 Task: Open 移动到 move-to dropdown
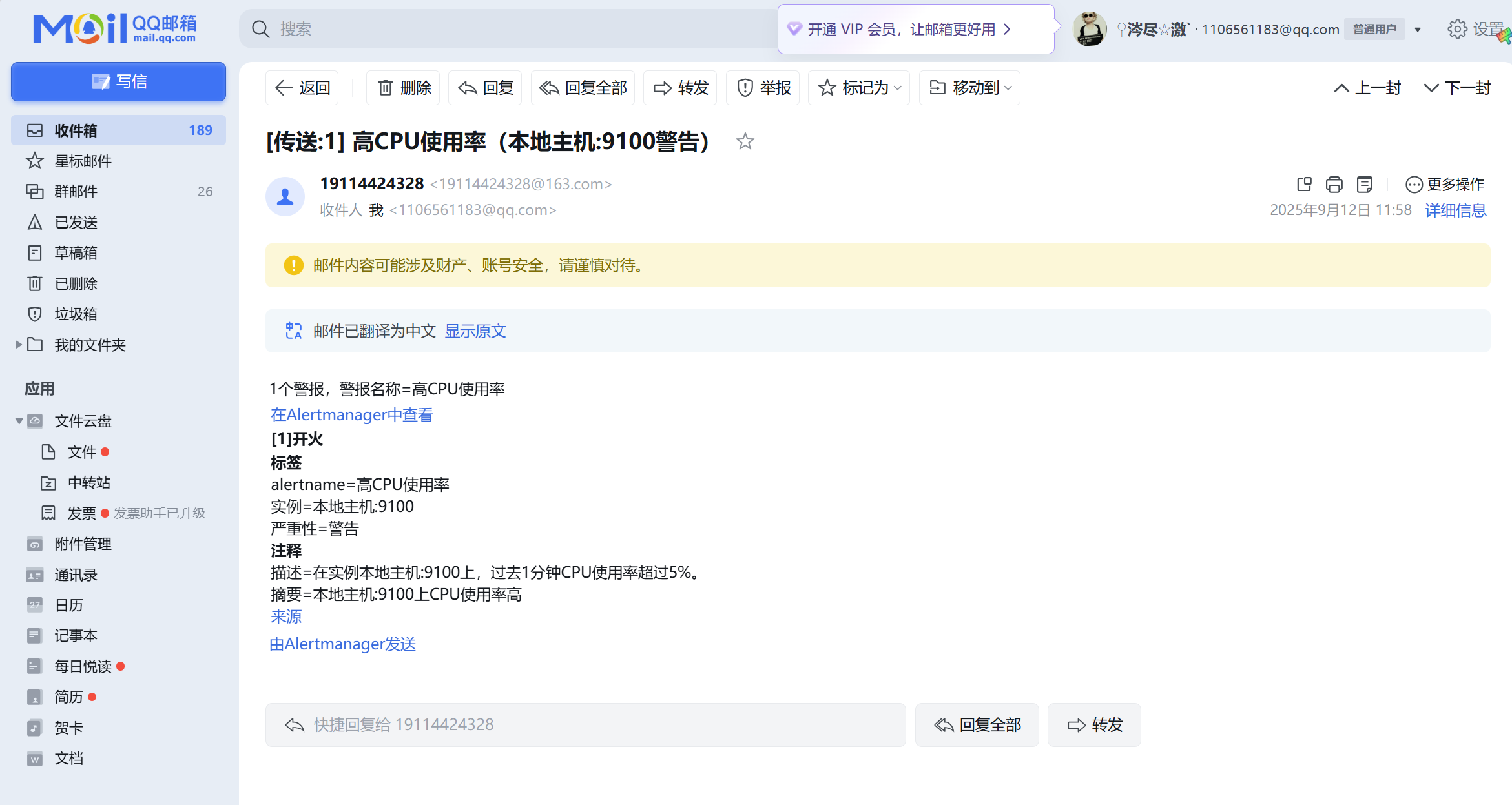coord(969,88)
